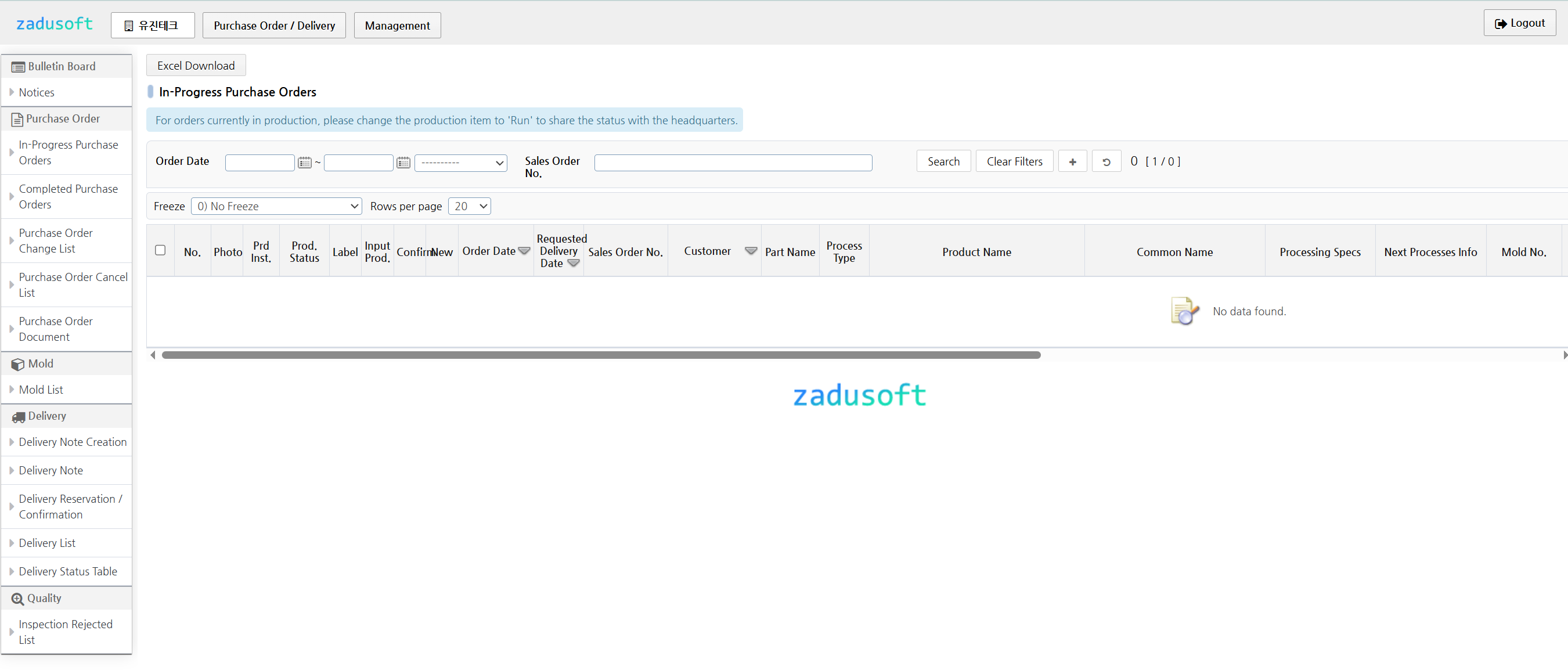Click the Customer column filter arrow icon
The width and height of the screenshot is (1568, 670).
(x=751, y=251)
